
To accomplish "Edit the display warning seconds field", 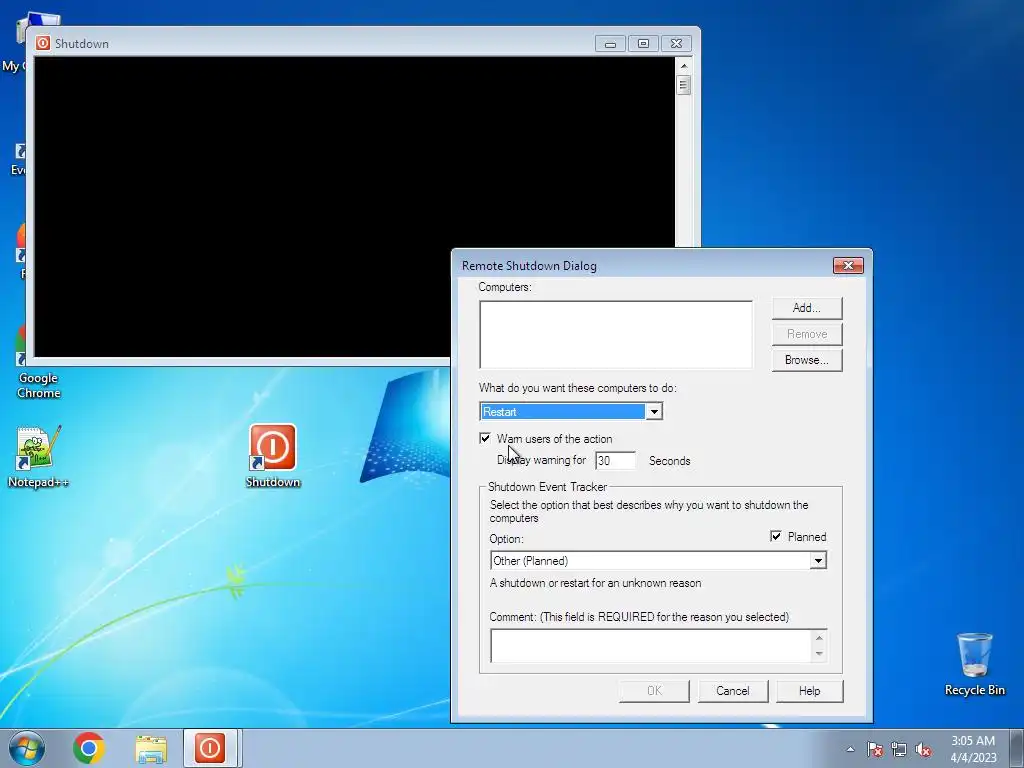I will [x=615, y=460].
